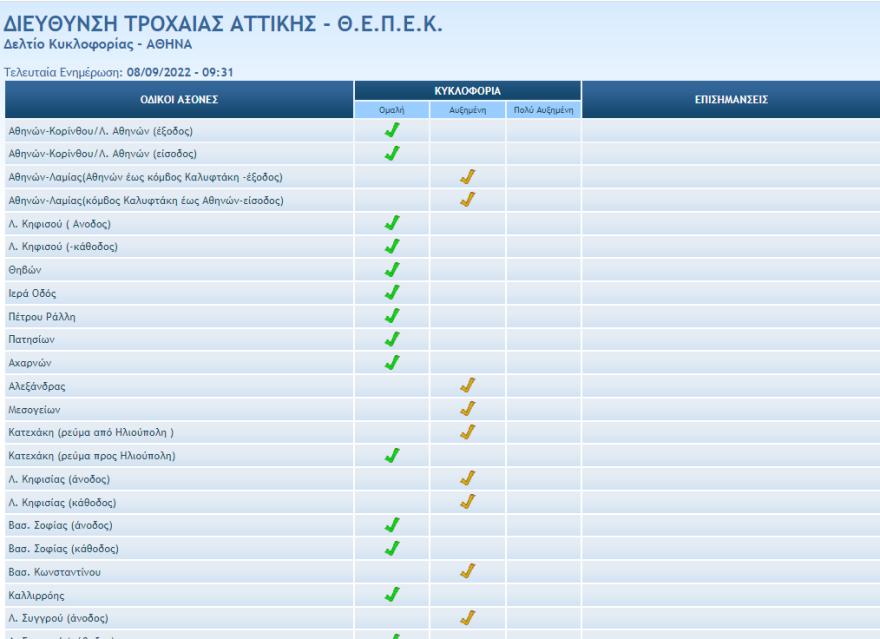Select the ΕΠΙΣΗΜΑΝΣΕΙΣ column header
880x639 pixels.
[x=730, y=99]
